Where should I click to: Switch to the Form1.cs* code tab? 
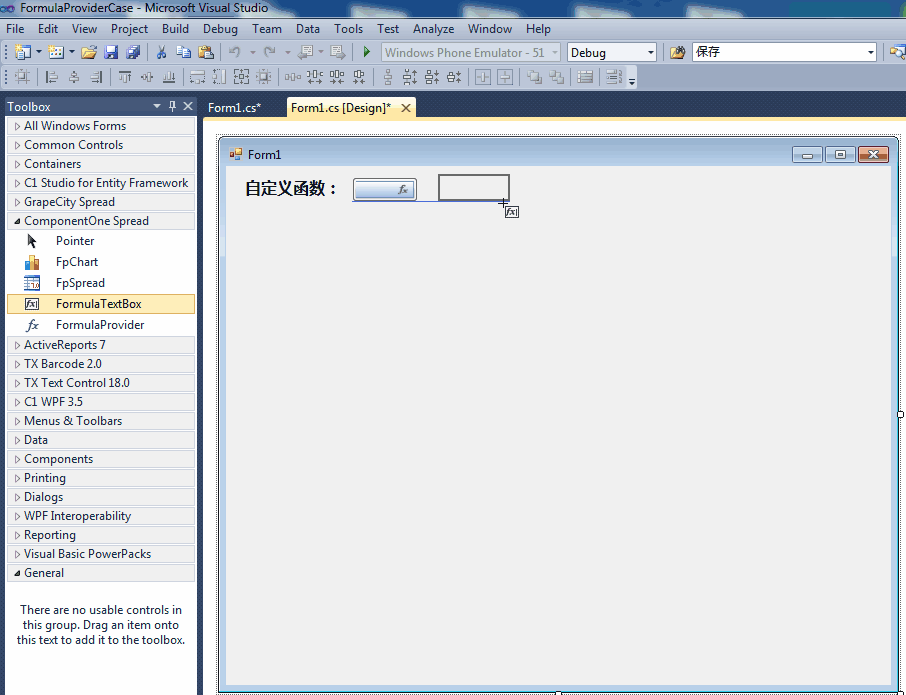(x=234, y=108)
